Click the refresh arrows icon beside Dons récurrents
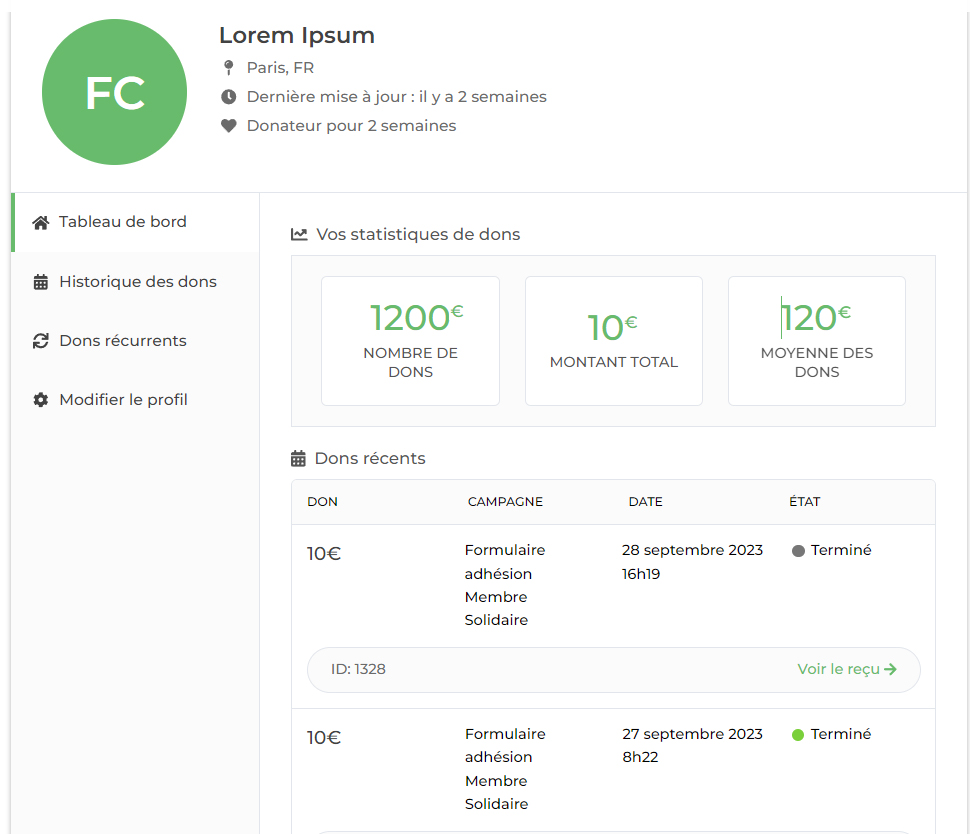The height and width of the screenshot is (834, 970). 41,341
